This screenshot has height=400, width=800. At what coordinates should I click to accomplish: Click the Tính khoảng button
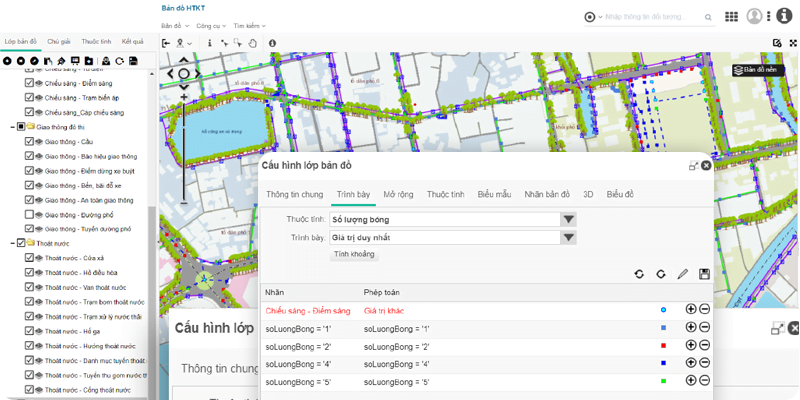pos(354,254)
